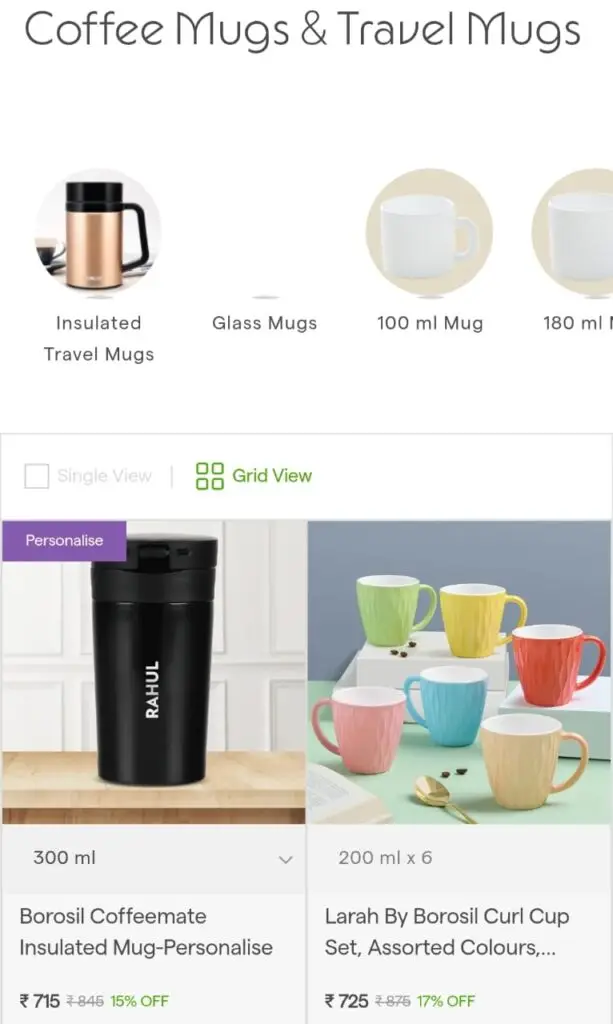This screenshot has height=1024, width=613.
Task: View the black RAHUL insulated mug photo
Action: [x=154, y=672]
